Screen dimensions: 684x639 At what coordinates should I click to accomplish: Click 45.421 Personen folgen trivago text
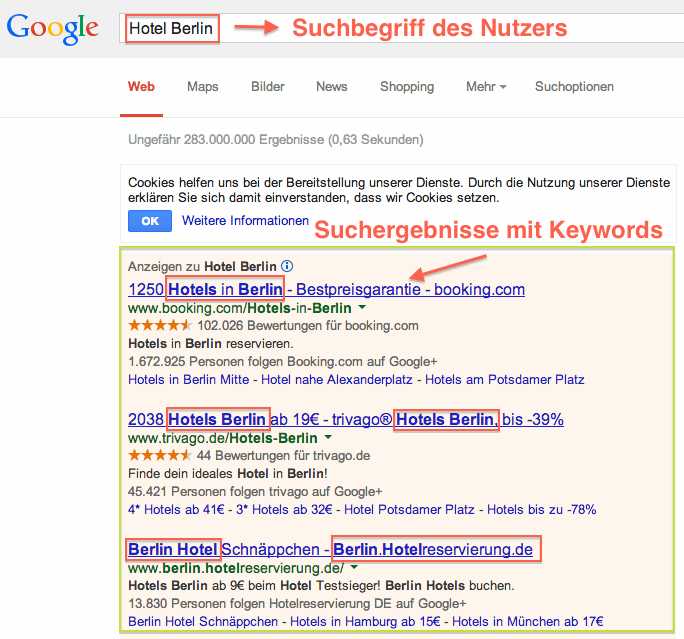[255, 491]
